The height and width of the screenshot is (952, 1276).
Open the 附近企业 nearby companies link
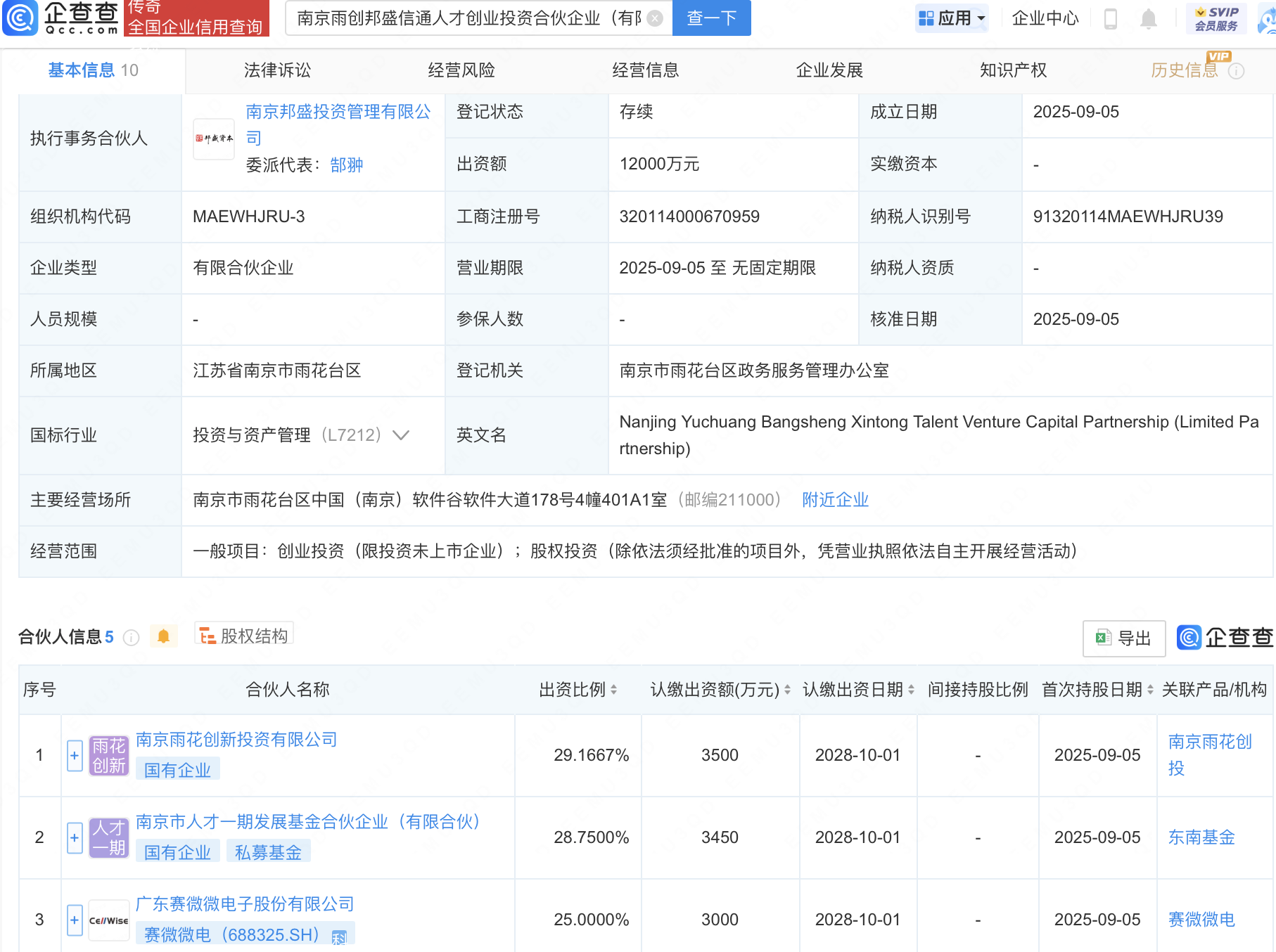tap(835, 500)
